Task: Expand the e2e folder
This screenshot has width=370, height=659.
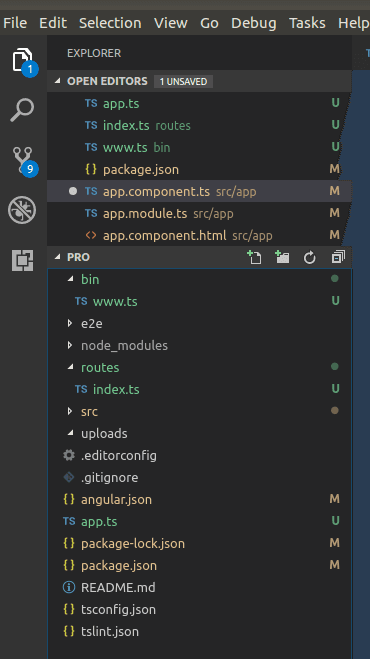Action: click(x=70, y=323)
